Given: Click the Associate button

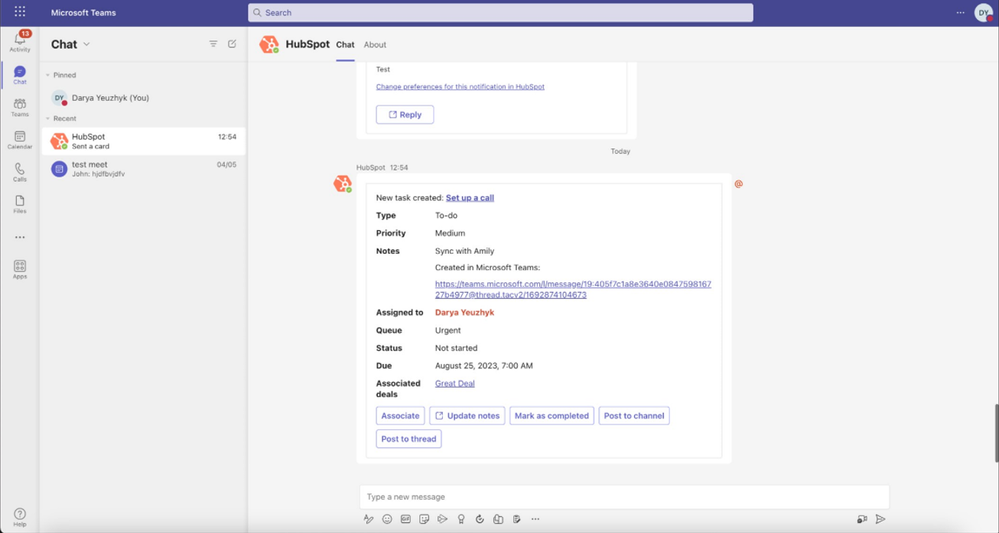Looking at the screenshot, I should tap(400, 416).
